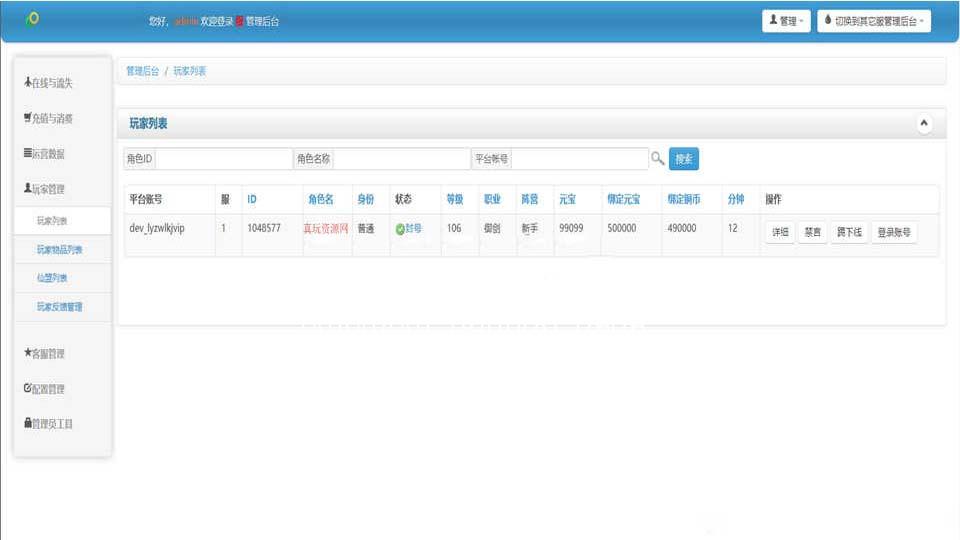Sort table by 等级 column header
The height and width of the screenshot is (540, 960).
pos(455,199)
